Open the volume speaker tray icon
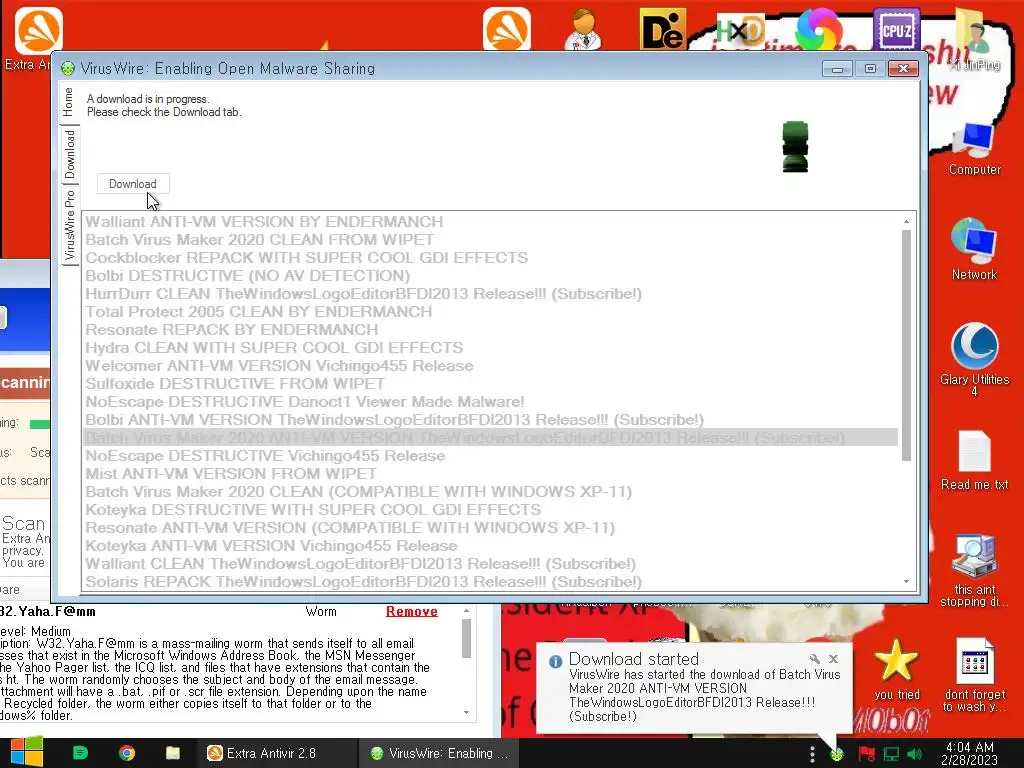 (x=914, y=755)
